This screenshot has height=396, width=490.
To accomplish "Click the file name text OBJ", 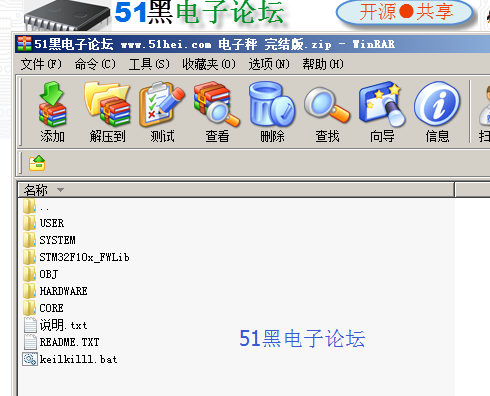I will (x=49, y=274).
